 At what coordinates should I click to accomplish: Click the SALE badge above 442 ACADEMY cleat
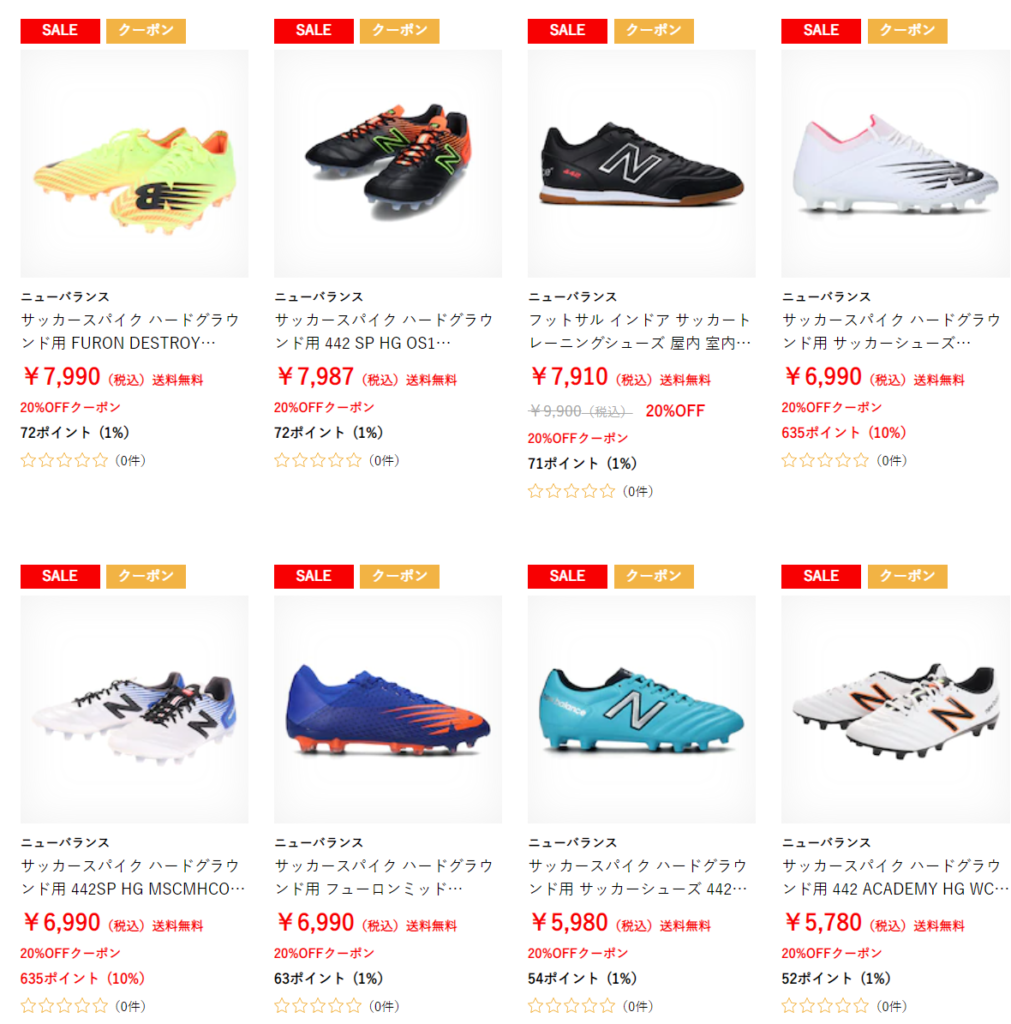tap(821, 577)
